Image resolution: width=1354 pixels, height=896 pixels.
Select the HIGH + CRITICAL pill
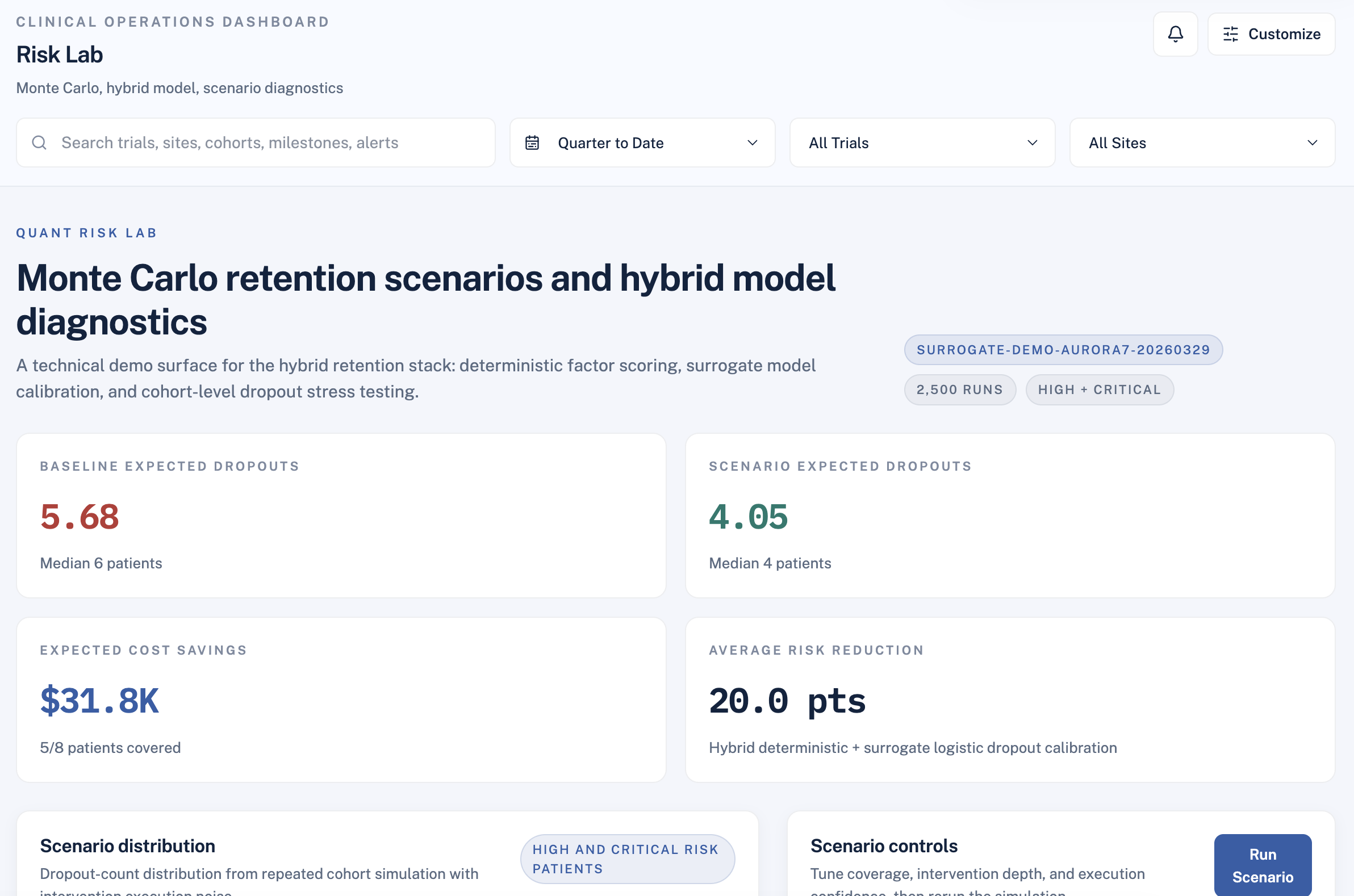tap(1098, 390)
